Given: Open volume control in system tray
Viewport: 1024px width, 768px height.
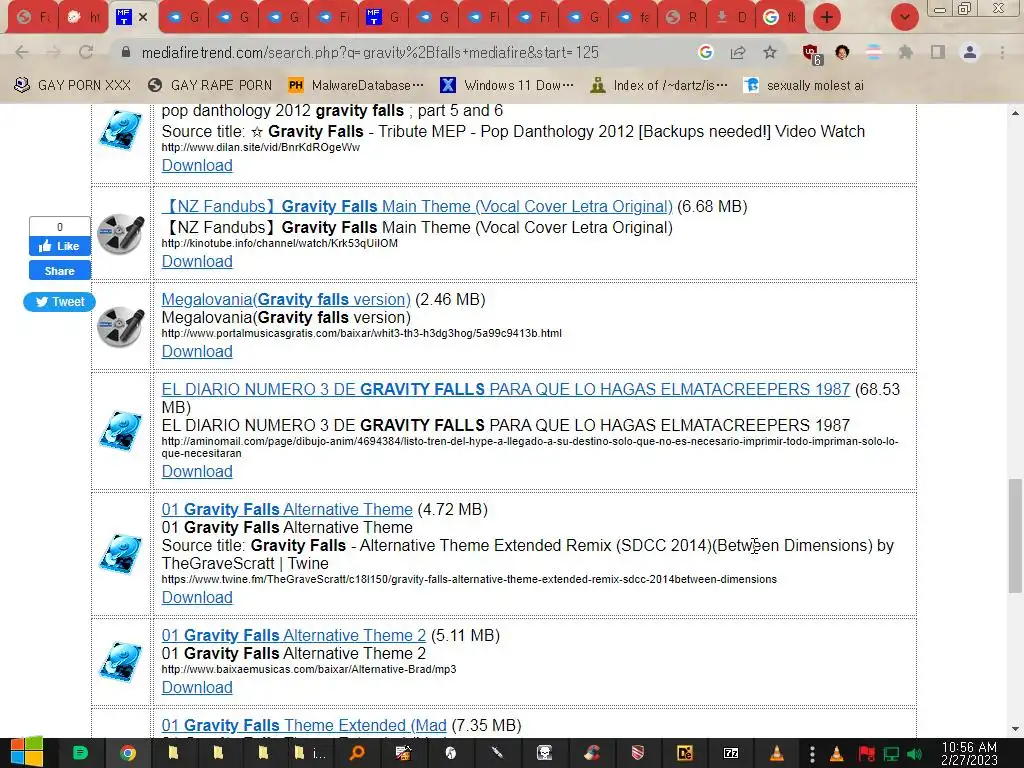Looking at the screenshot, I should coord(914,754).
